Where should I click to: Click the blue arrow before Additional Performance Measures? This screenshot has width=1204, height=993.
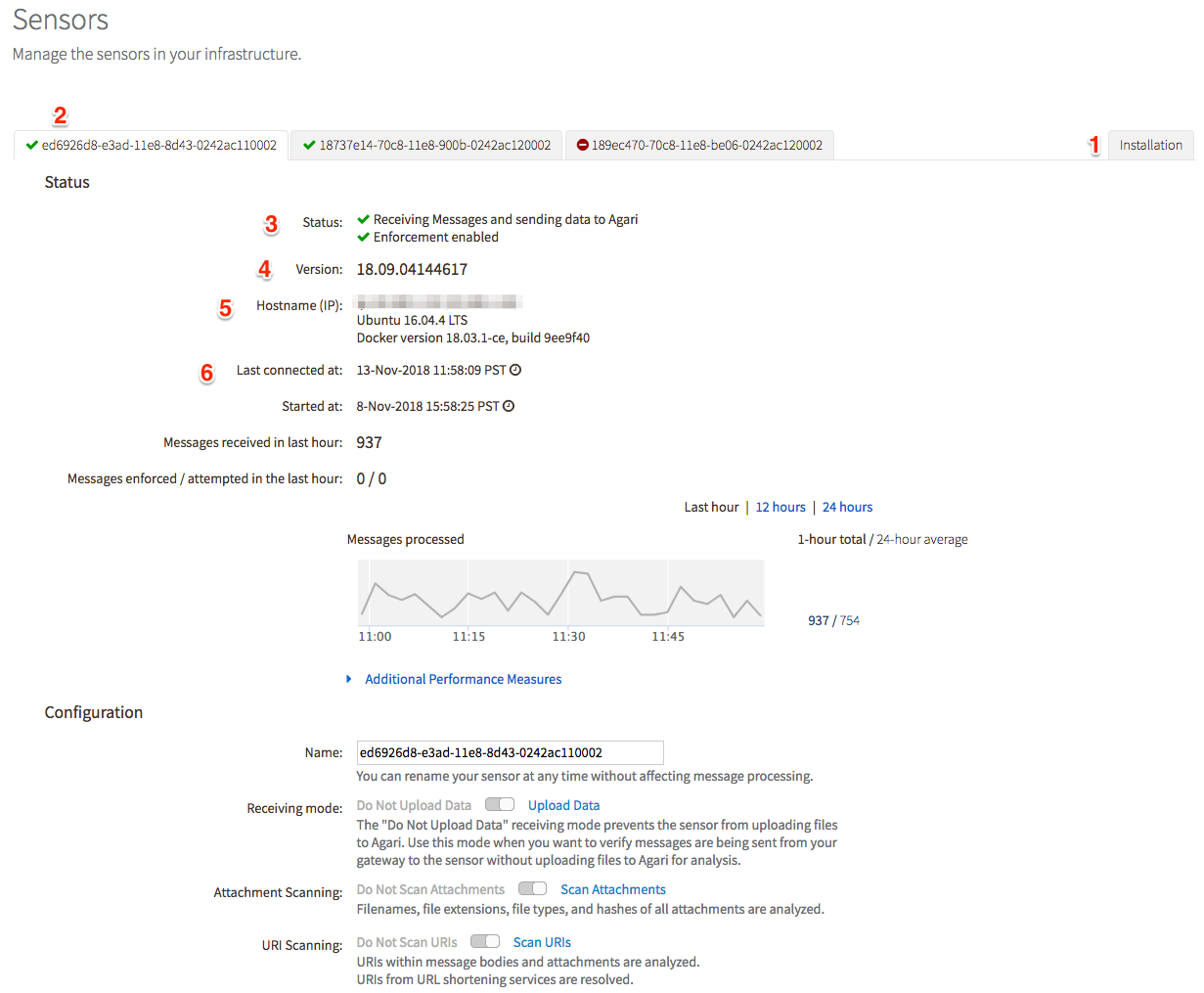point(349,678)
